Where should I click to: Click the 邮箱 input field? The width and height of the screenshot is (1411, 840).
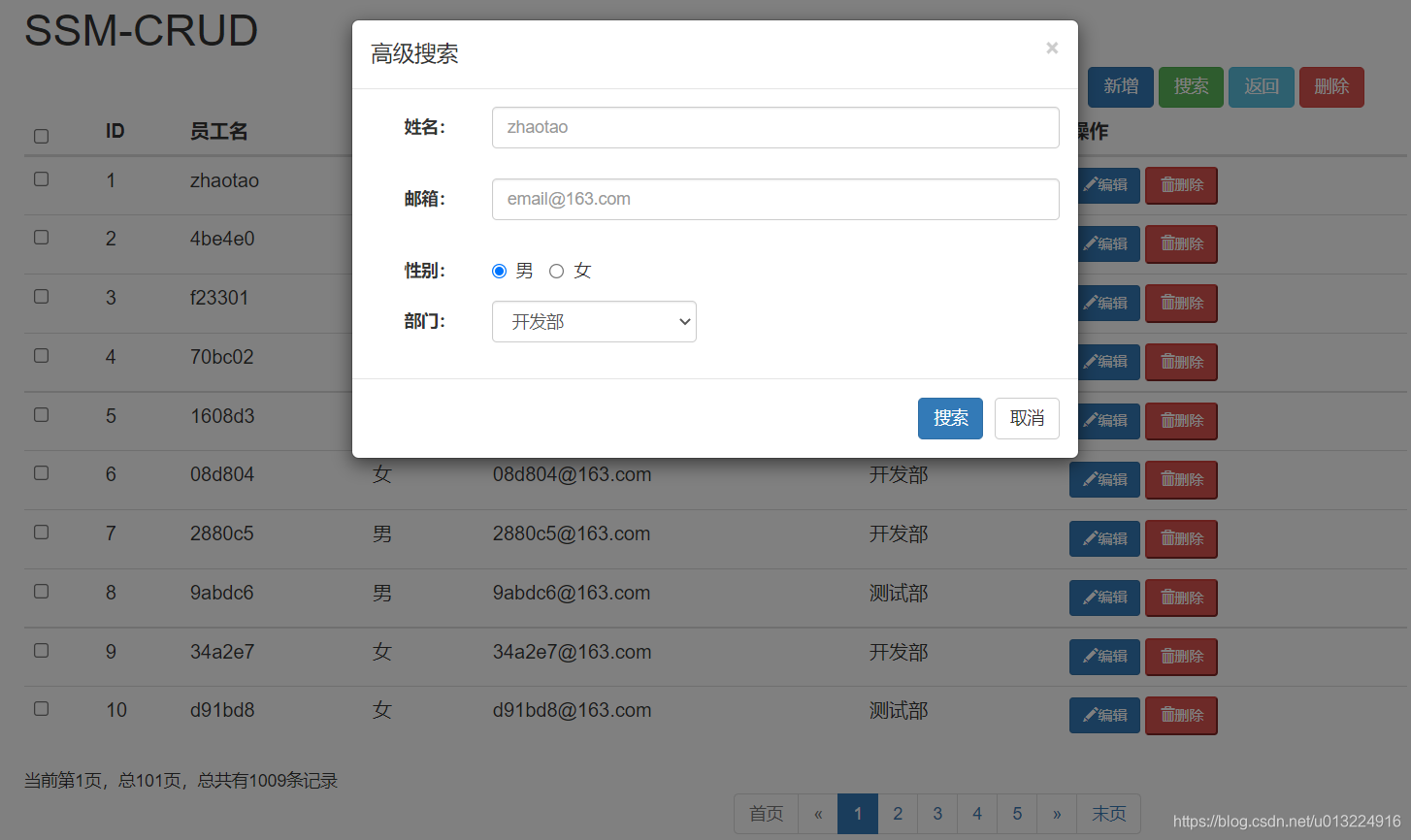pyautogui.click(x=775, y=199)
